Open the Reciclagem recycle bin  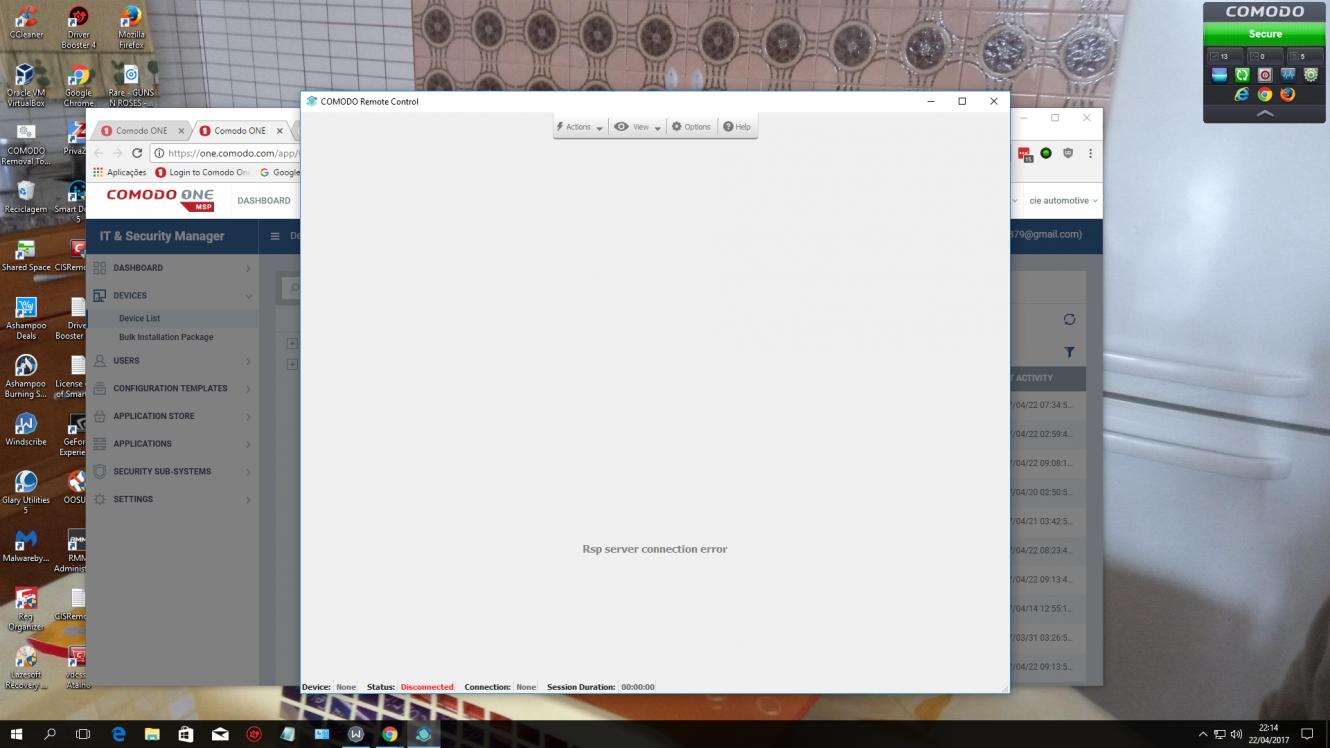point(26,197)
